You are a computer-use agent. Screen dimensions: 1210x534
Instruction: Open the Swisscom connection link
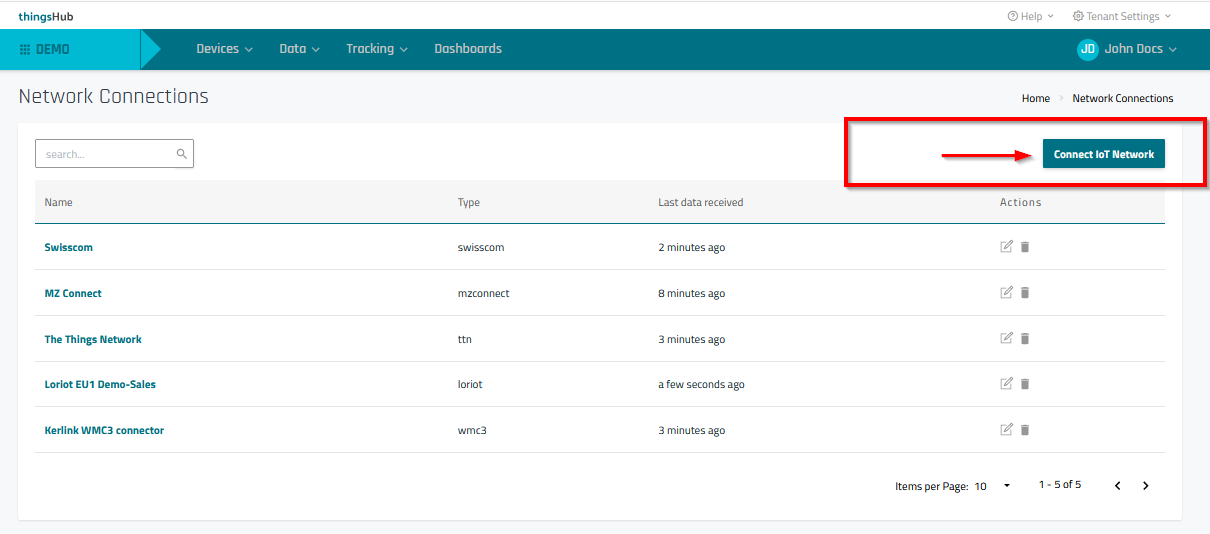pos(69,247)
